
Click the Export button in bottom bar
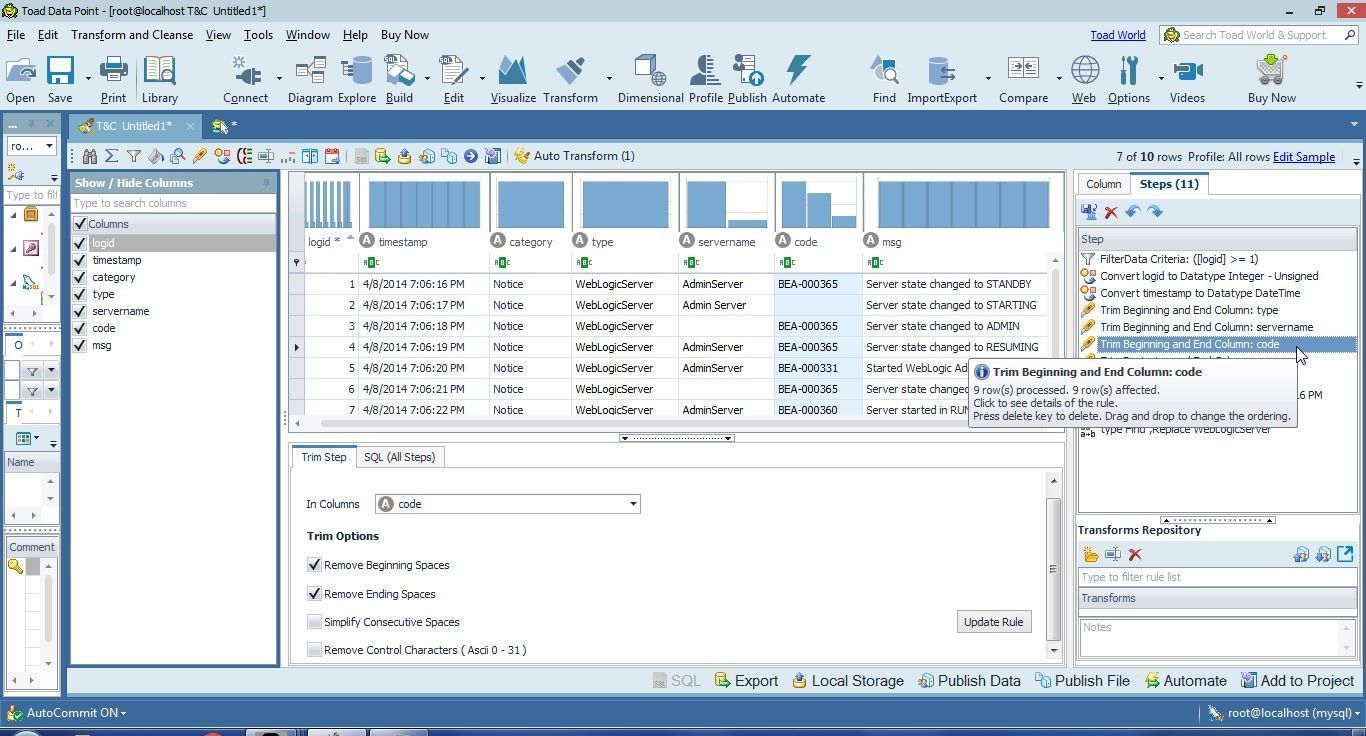(746, 681)
